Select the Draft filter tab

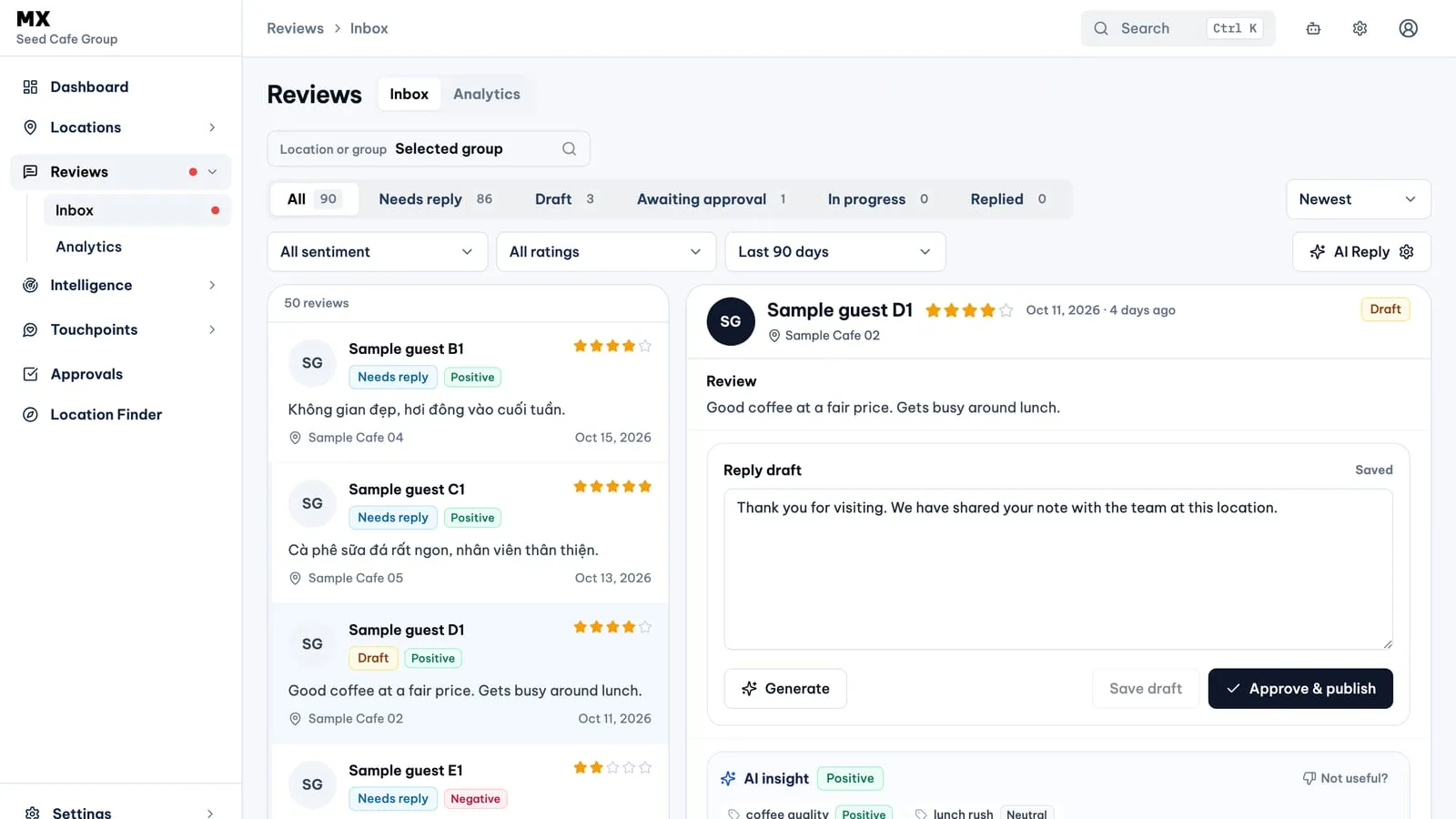(x=564, y=199)
